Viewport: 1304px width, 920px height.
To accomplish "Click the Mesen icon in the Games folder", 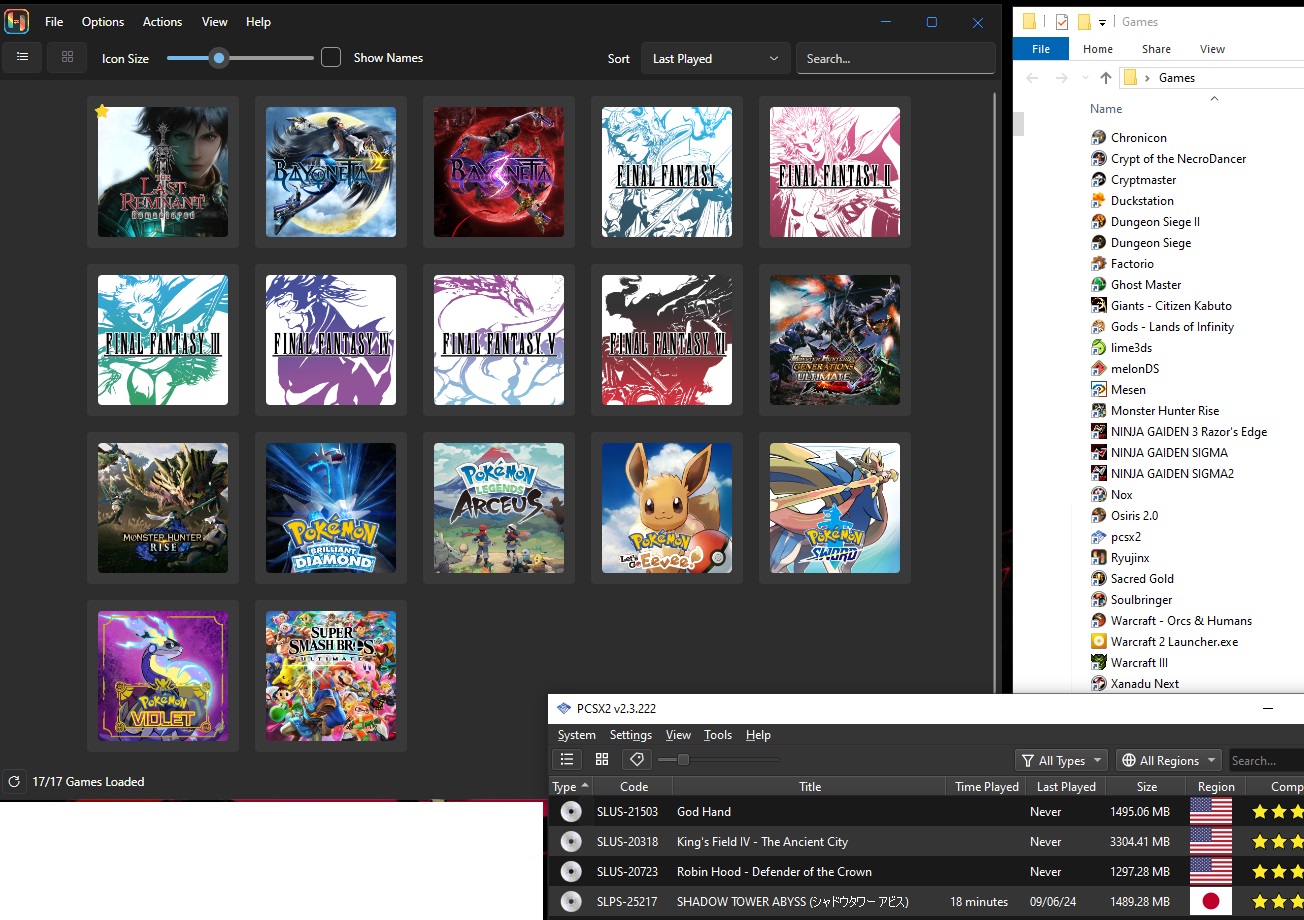I will pyautogui.click(x=1099, y=390).
